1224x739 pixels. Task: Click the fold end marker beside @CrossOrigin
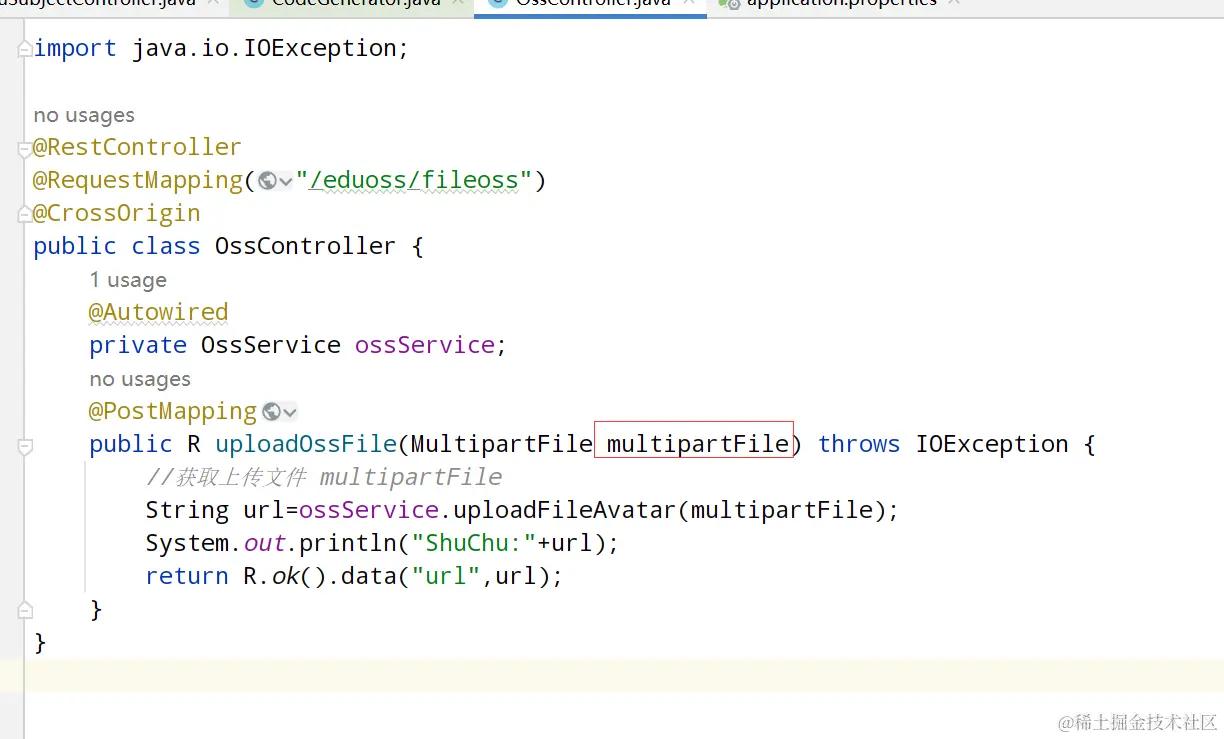[25, 215]
